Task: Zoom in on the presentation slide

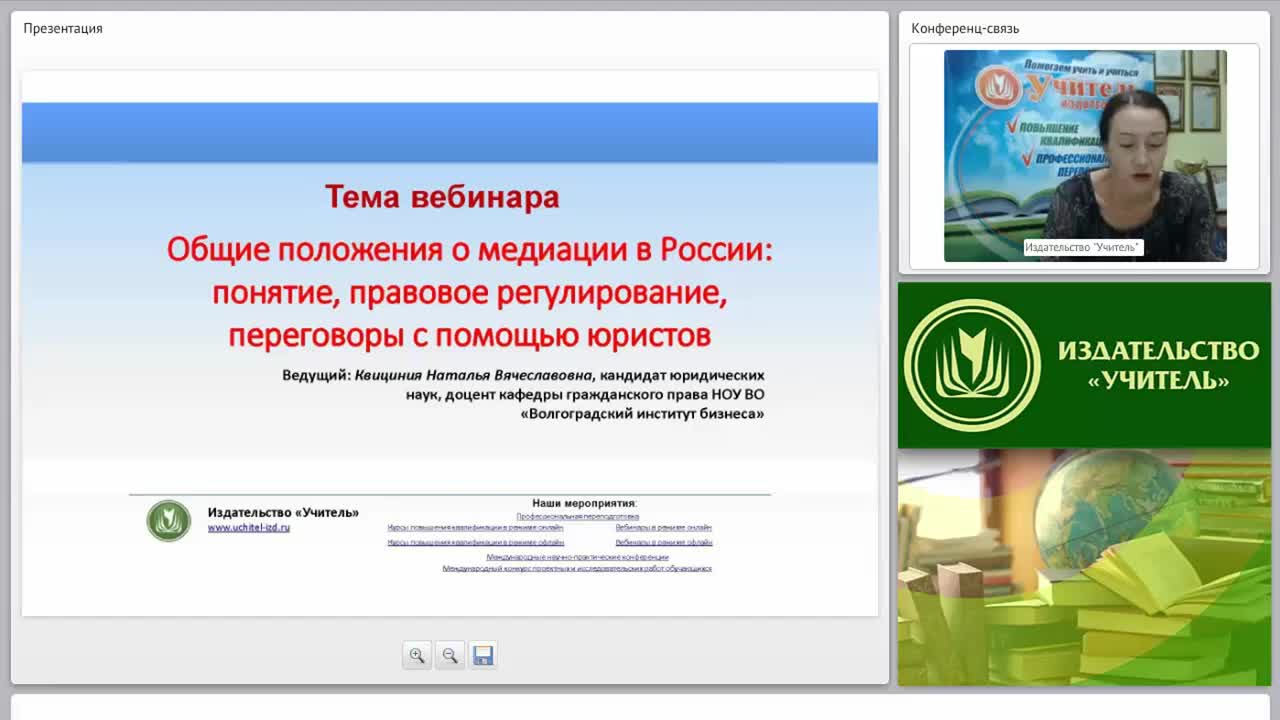Action: point(417,655)
